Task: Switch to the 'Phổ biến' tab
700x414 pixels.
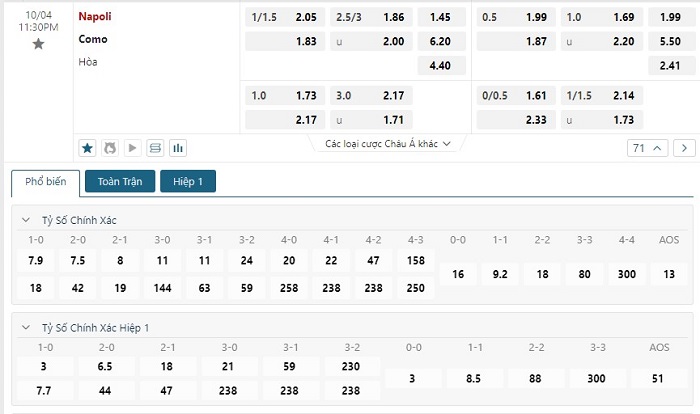Action: (46, 182)
